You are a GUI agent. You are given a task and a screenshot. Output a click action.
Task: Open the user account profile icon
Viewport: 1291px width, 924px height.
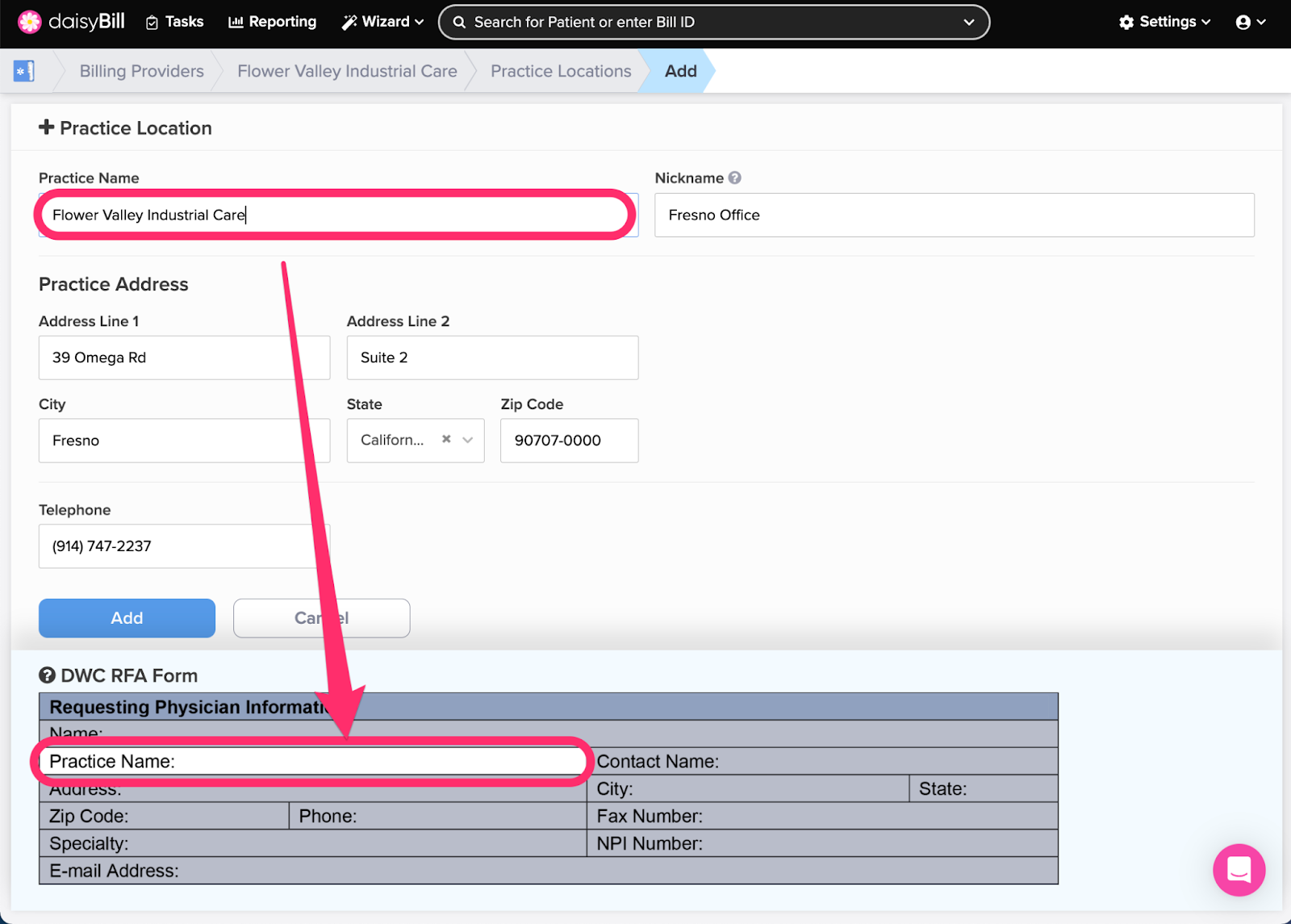[1243, 23]
